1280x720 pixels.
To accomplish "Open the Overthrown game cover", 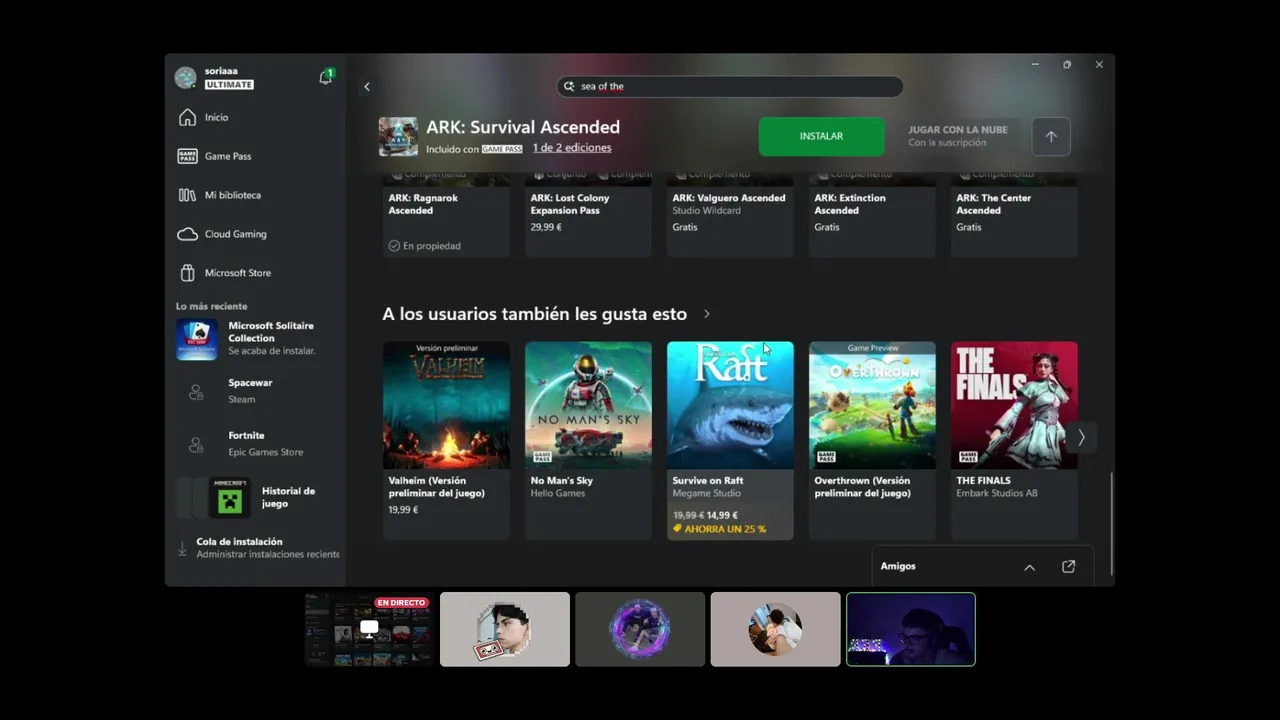I will [872, 405].
